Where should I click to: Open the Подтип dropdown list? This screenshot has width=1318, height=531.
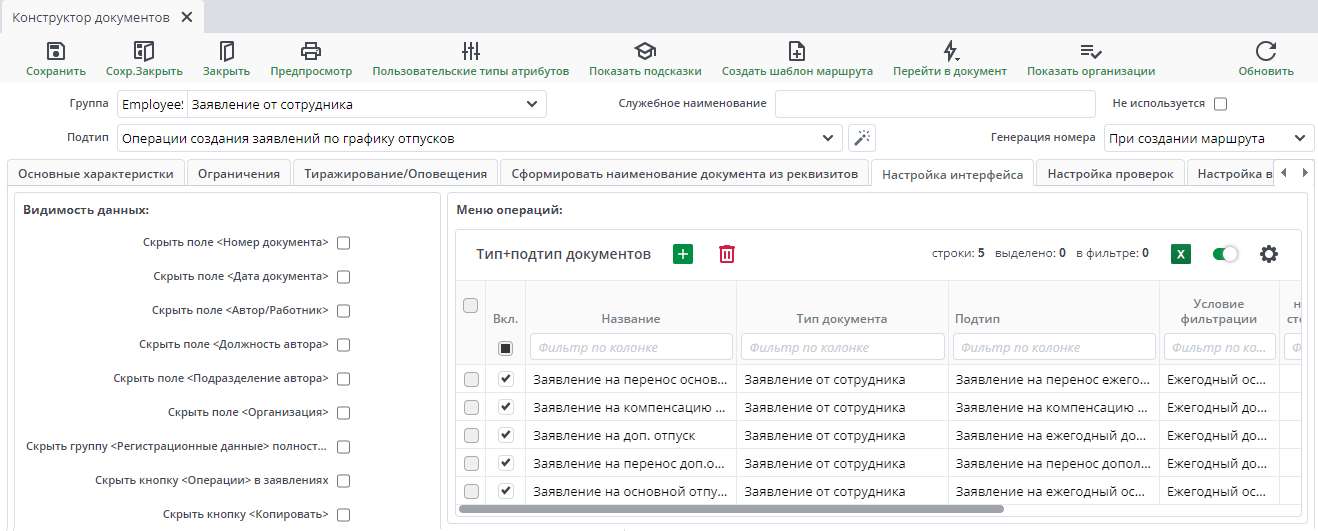coord(827,138)
